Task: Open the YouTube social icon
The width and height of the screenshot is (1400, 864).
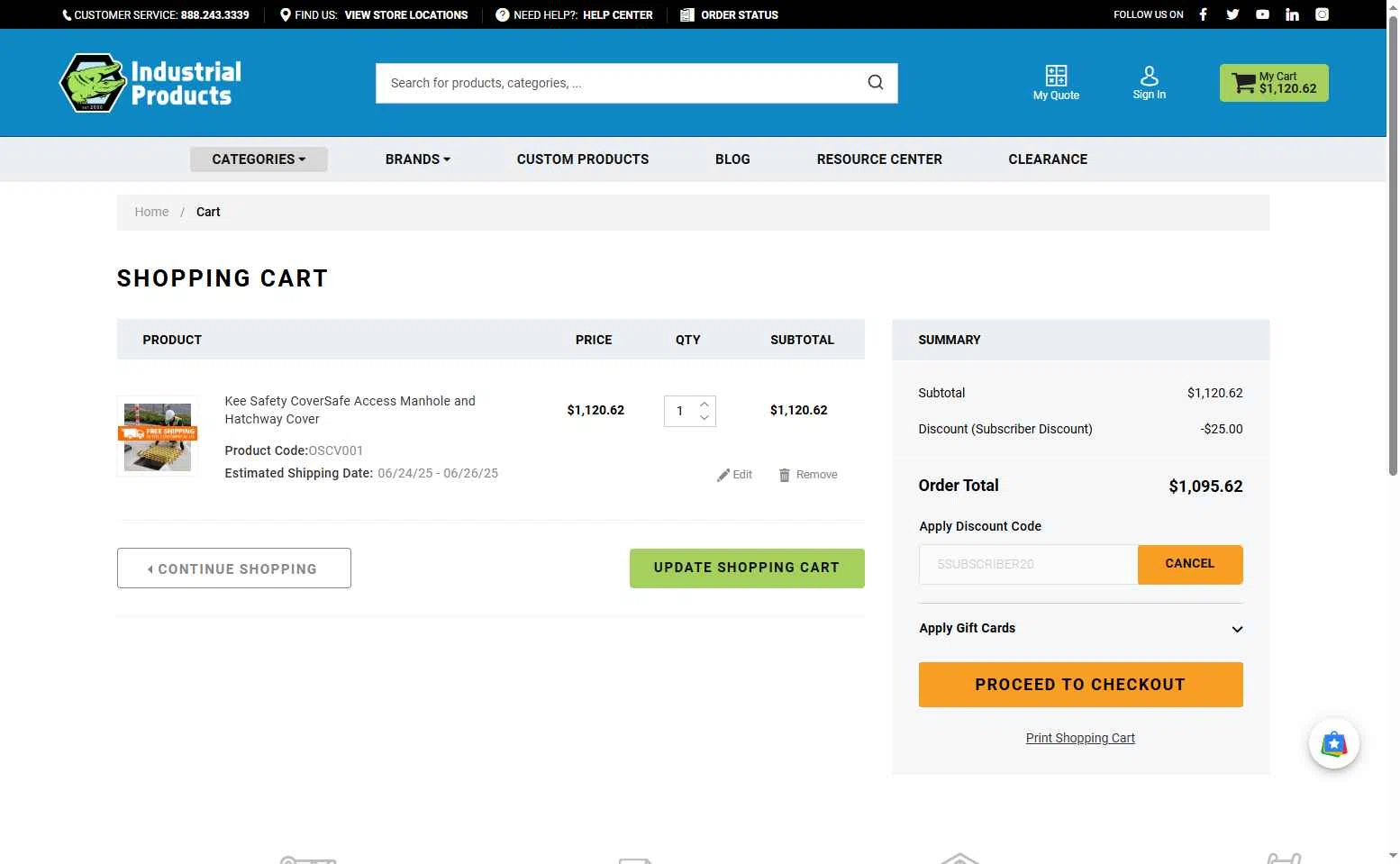Action: (x=1262, y=14)
